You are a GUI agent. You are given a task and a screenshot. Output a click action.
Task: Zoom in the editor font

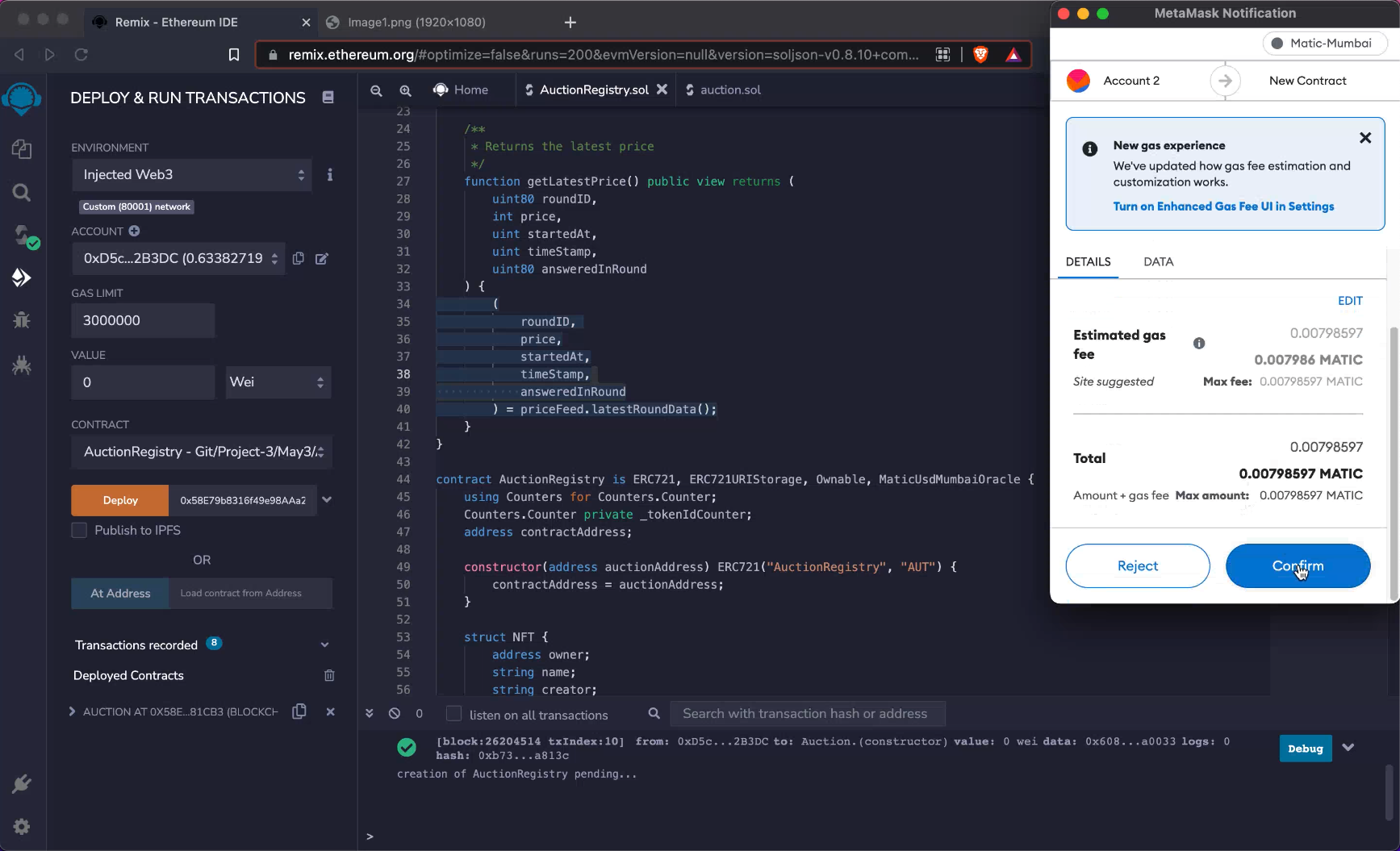(405, 90)
